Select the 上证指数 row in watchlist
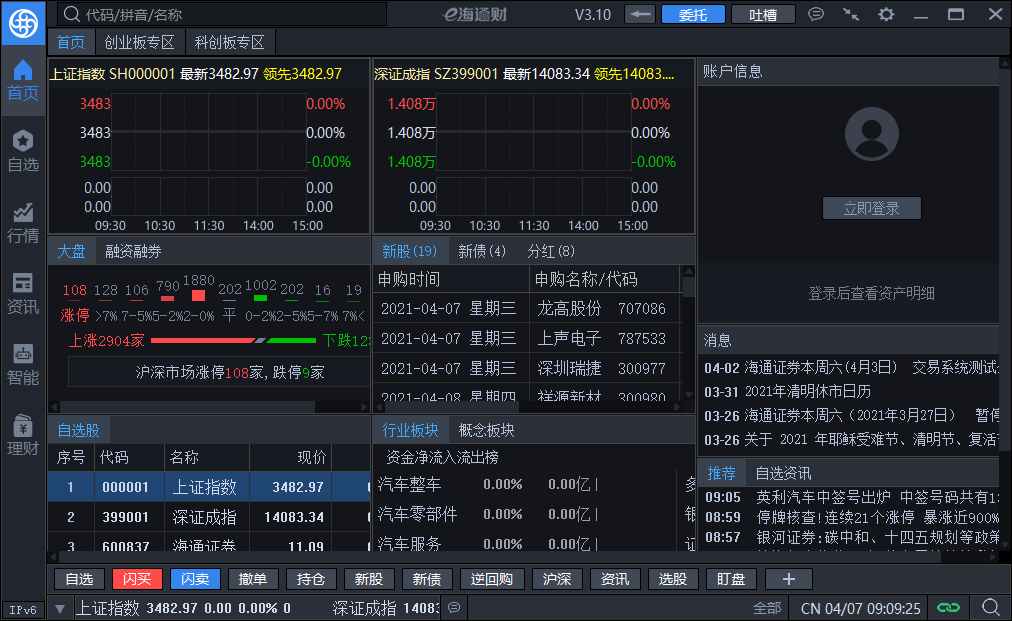Screen dimensions: 1012x621 click(x=209, y=487)
